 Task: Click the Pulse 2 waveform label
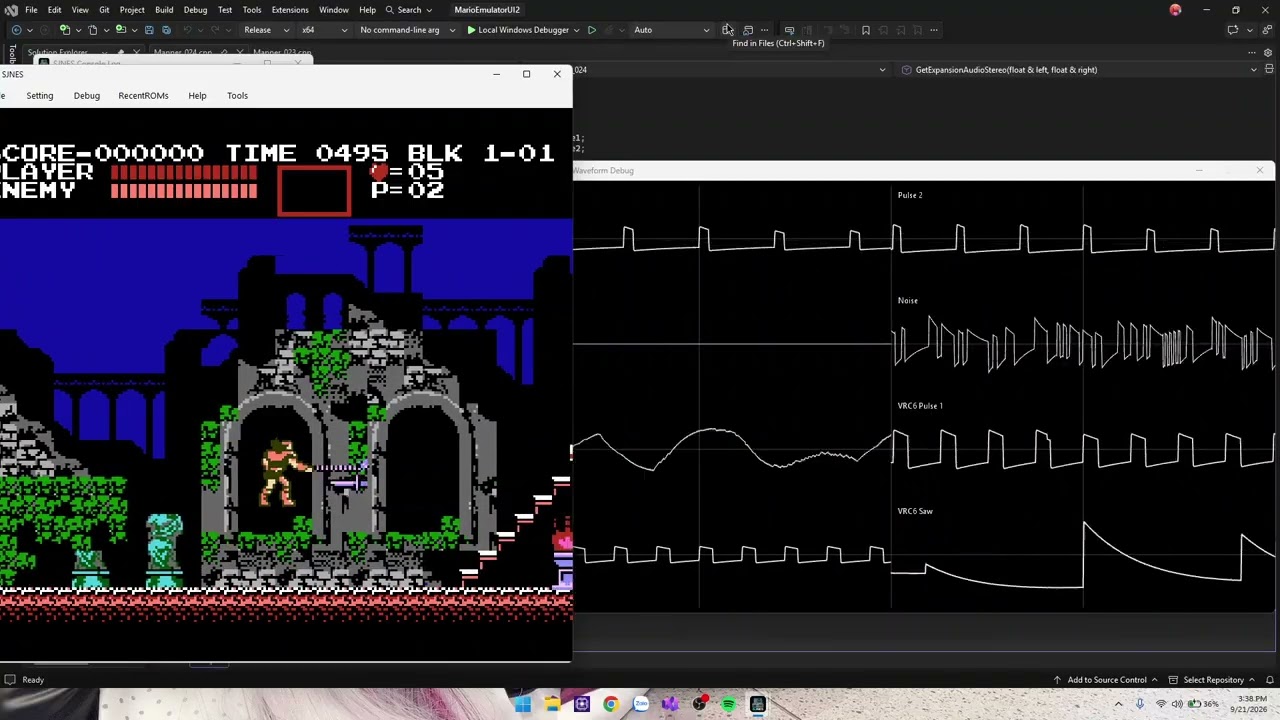click(910, 195)
